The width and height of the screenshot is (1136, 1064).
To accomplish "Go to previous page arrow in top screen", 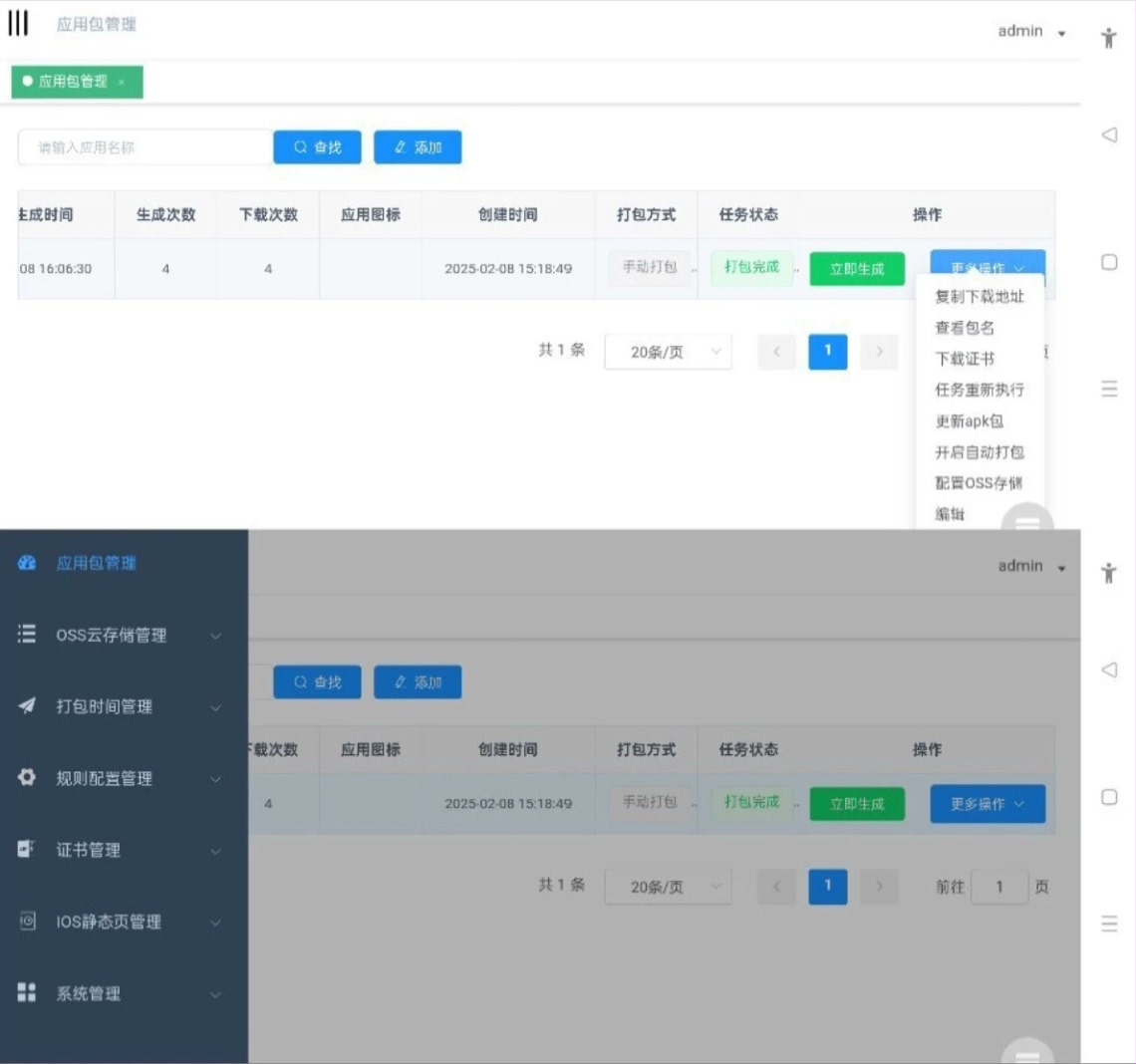I will click(776, 352).
